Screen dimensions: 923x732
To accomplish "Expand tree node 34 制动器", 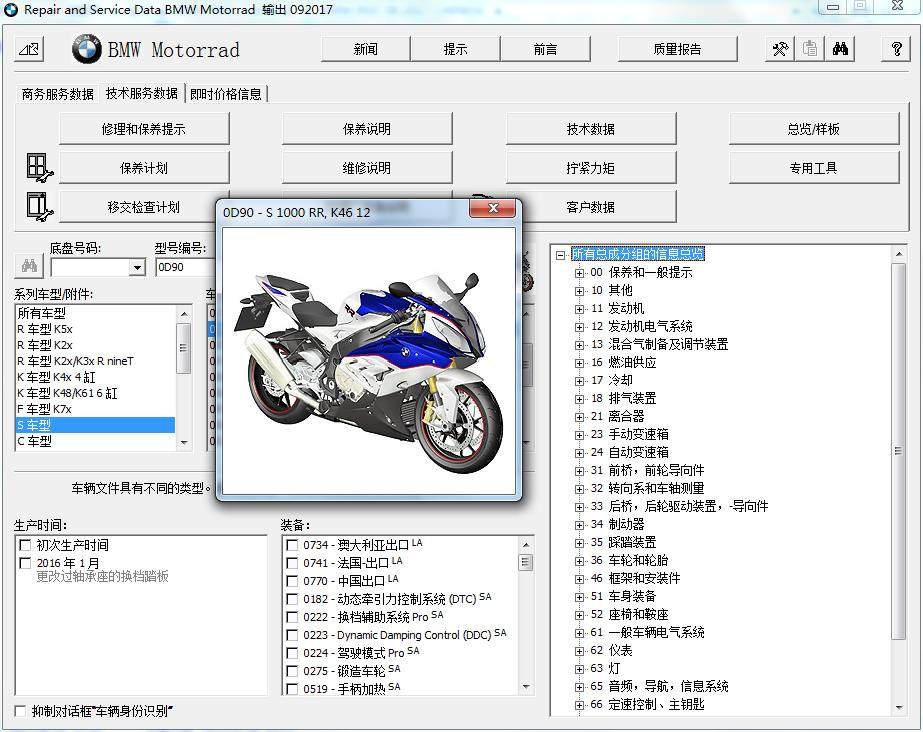I will 579,525.
